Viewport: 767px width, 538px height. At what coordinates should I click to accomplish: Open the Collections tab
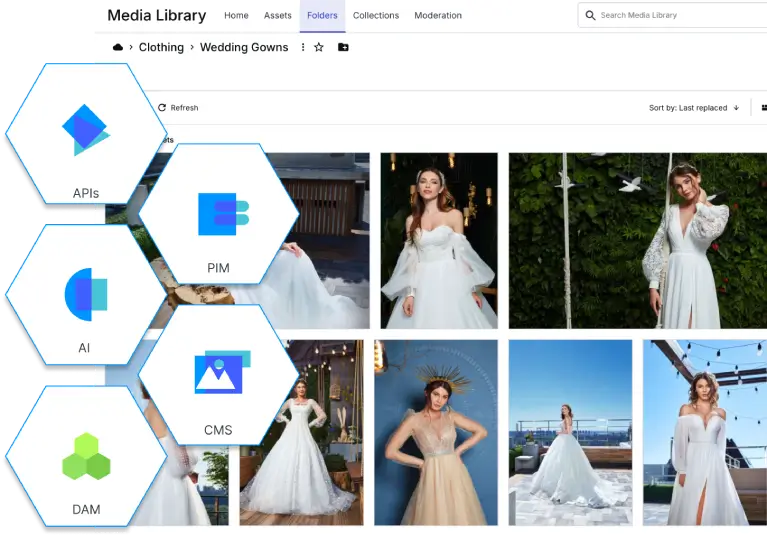click(376, 16)
